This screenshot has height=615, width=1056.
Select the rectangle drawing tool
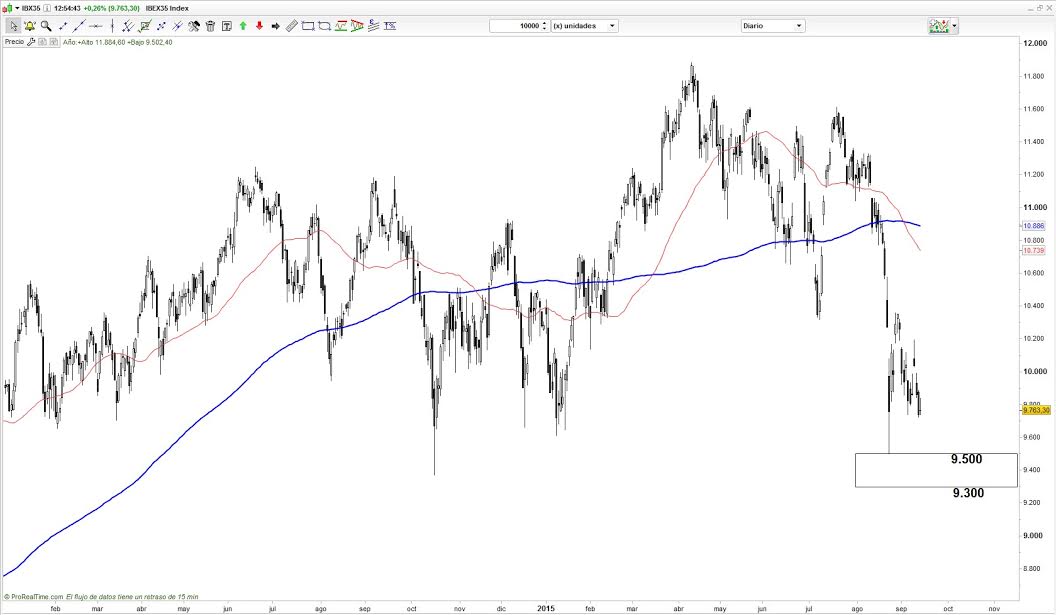(308, 26)
